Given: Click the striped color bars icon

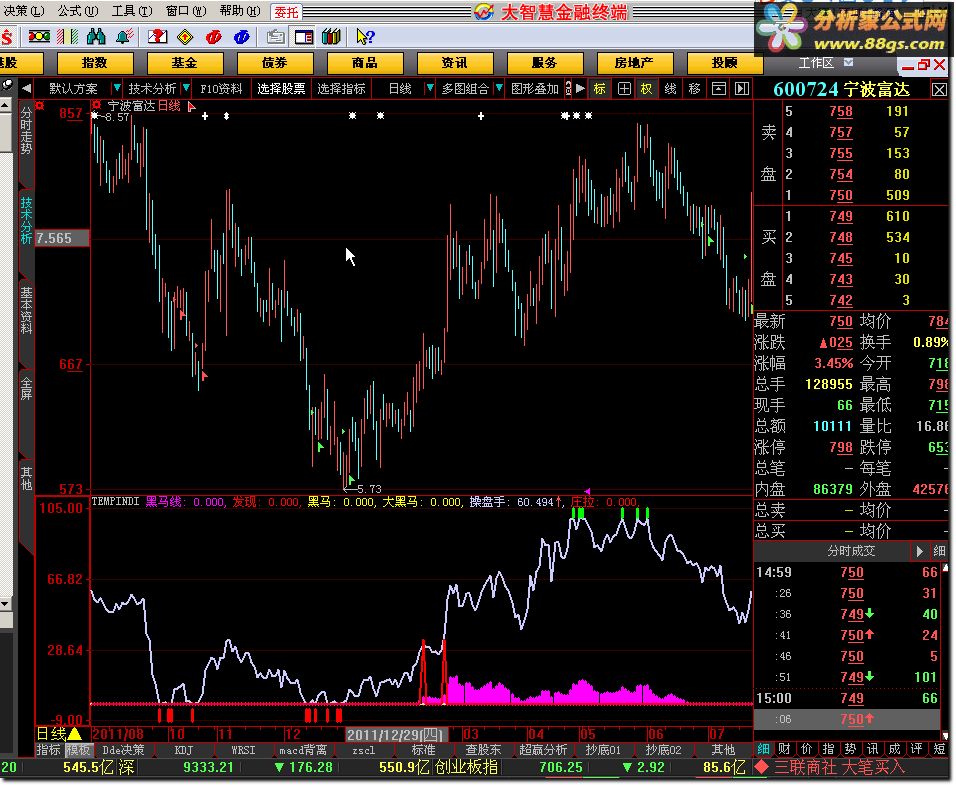Looking at the screenshot, I should tap(67, 37).
